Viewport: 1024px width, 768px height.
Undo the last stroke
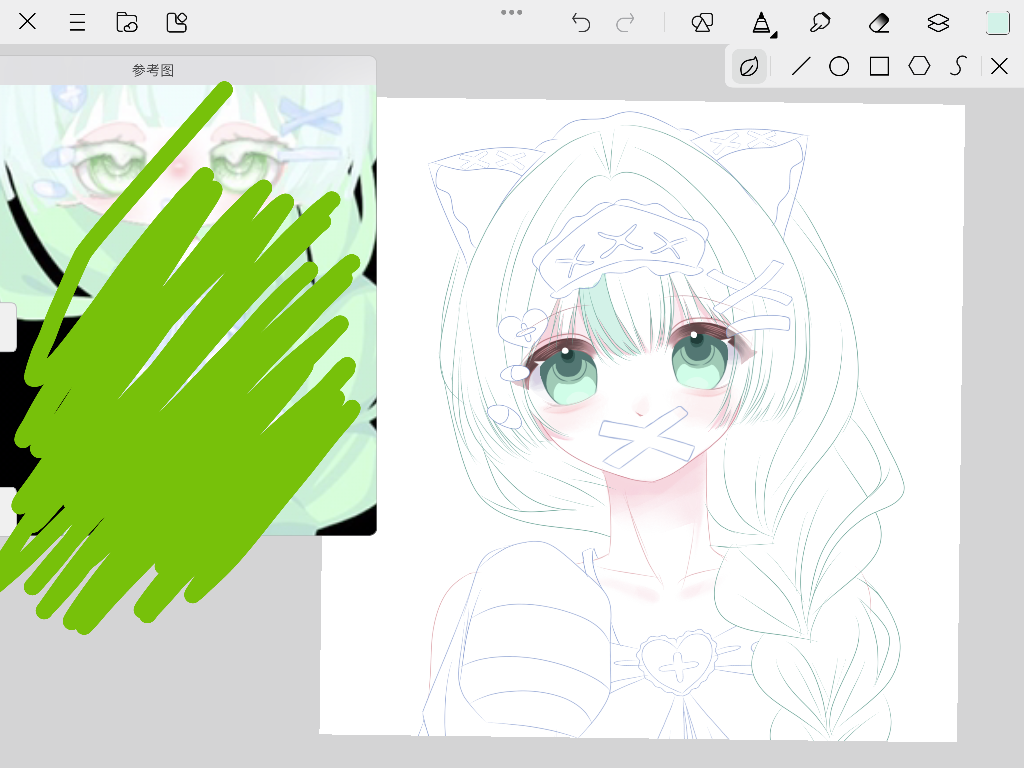pyautogui.click(x=581, y=22)
